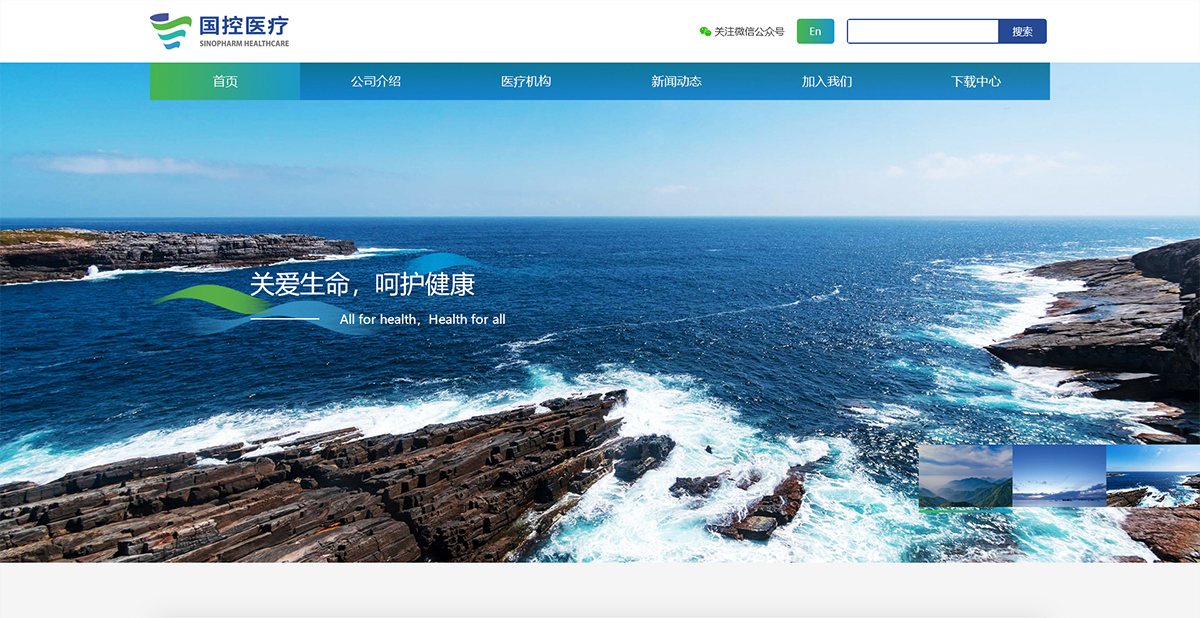Click the 关注微信公众号 link
The height and width of the screenshot is (618, 1200).
point(749,32)
